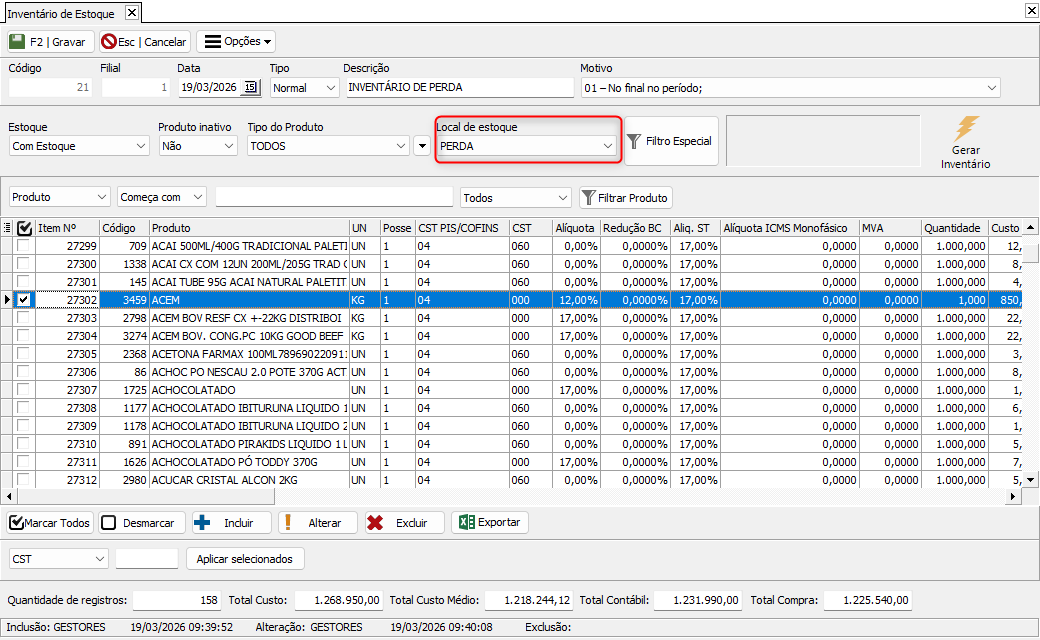Uncheck the checkbox on the ACEM row
The height and width of the screenshot is (640, 1040).
pos(24,299)
